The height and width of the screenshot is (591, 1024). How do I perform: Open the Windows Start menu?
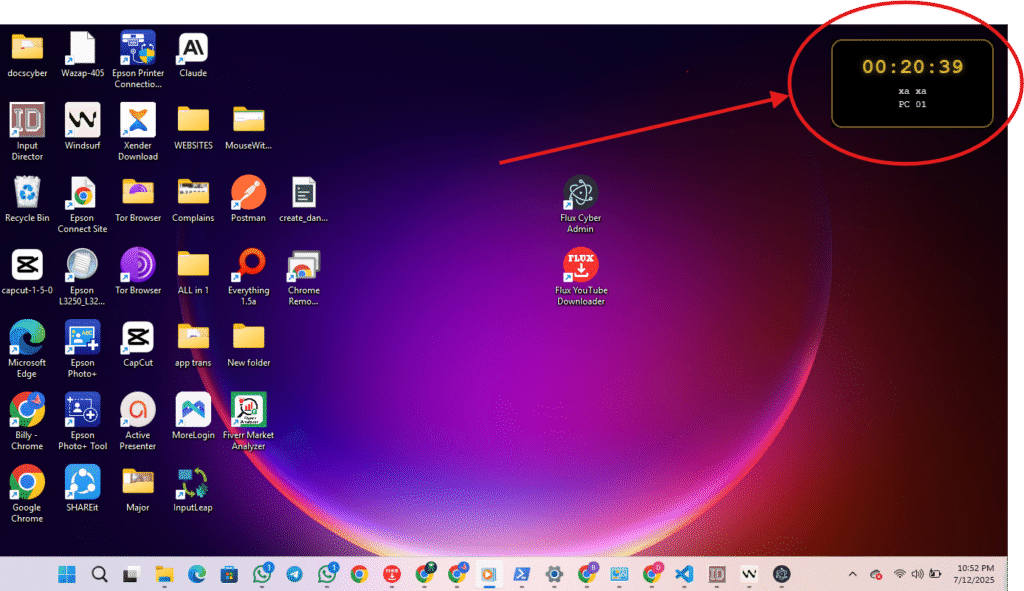coord(67,575)
